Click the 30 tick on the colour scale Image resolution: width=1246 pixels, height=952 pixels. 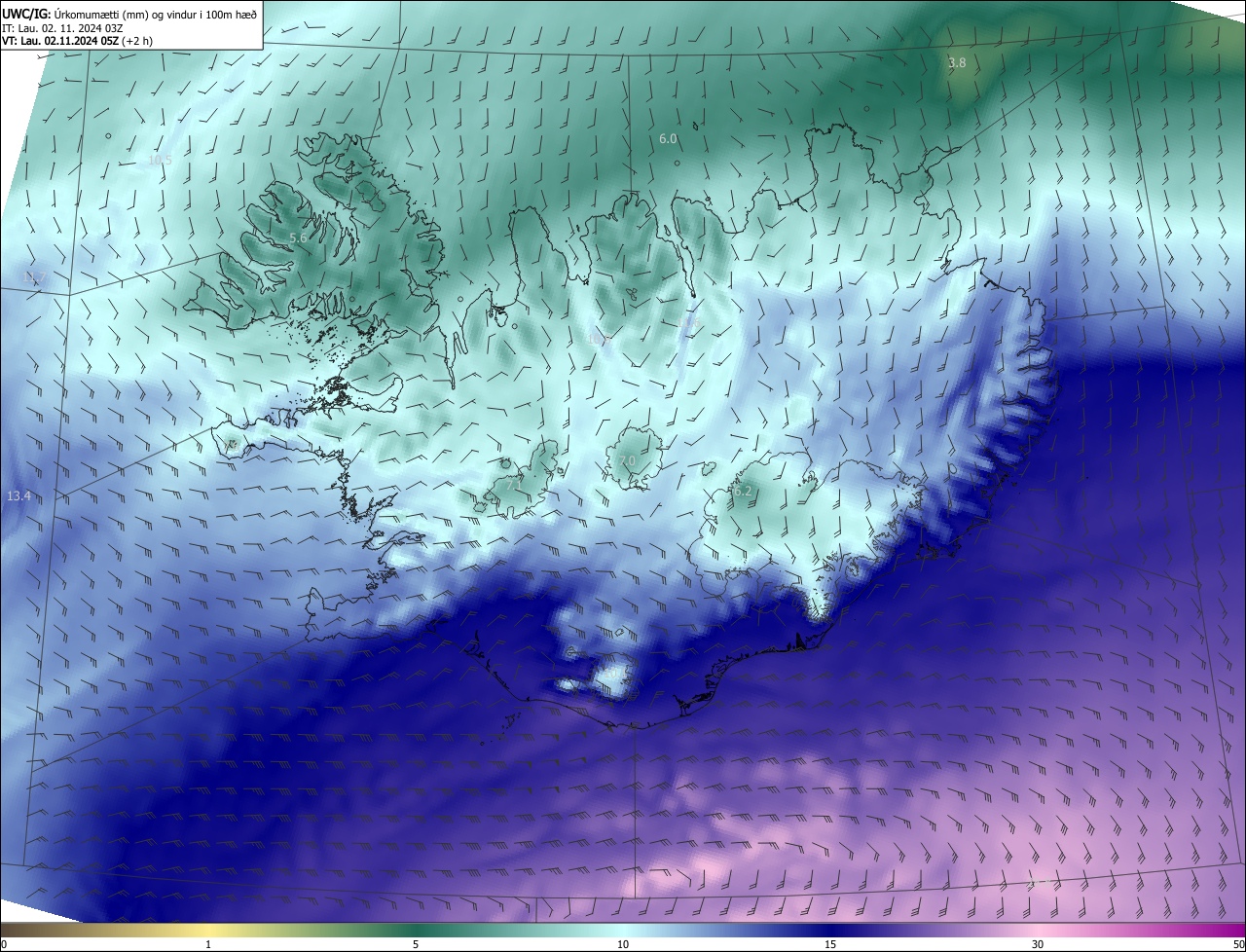click(x=1038, y=944)
